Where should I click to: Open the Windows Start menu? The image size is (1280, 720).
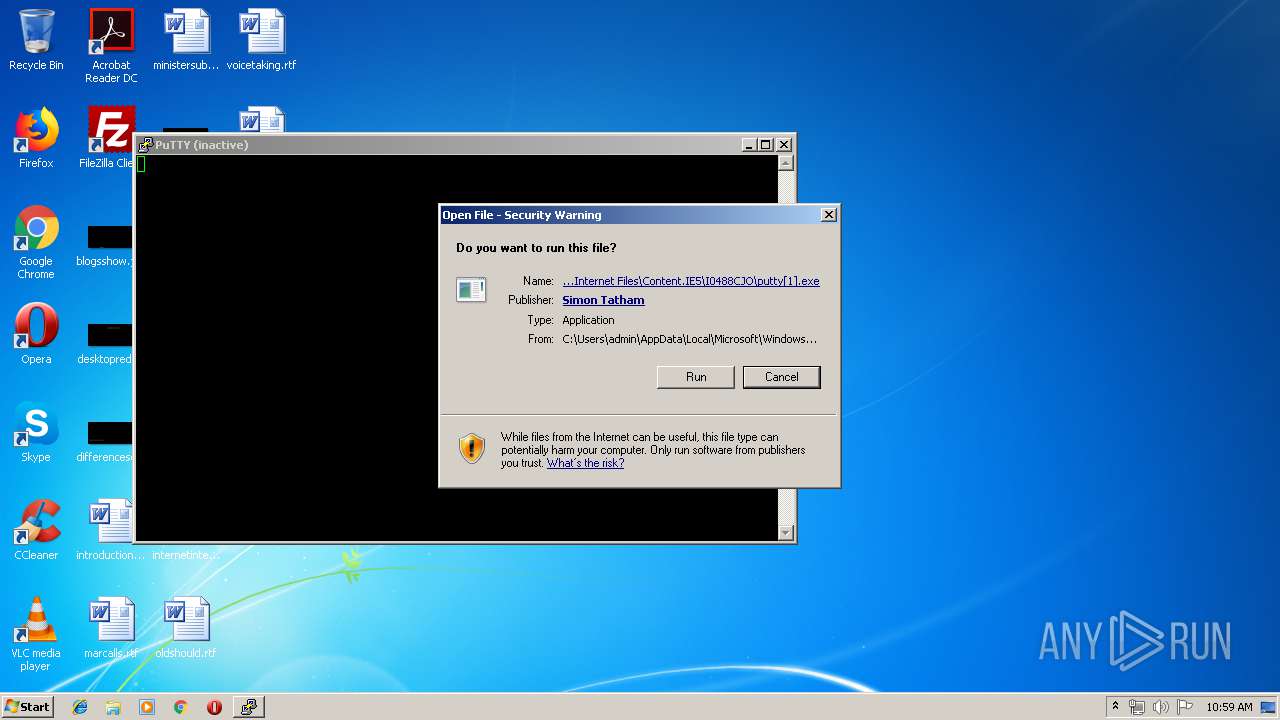coord(28,707)
